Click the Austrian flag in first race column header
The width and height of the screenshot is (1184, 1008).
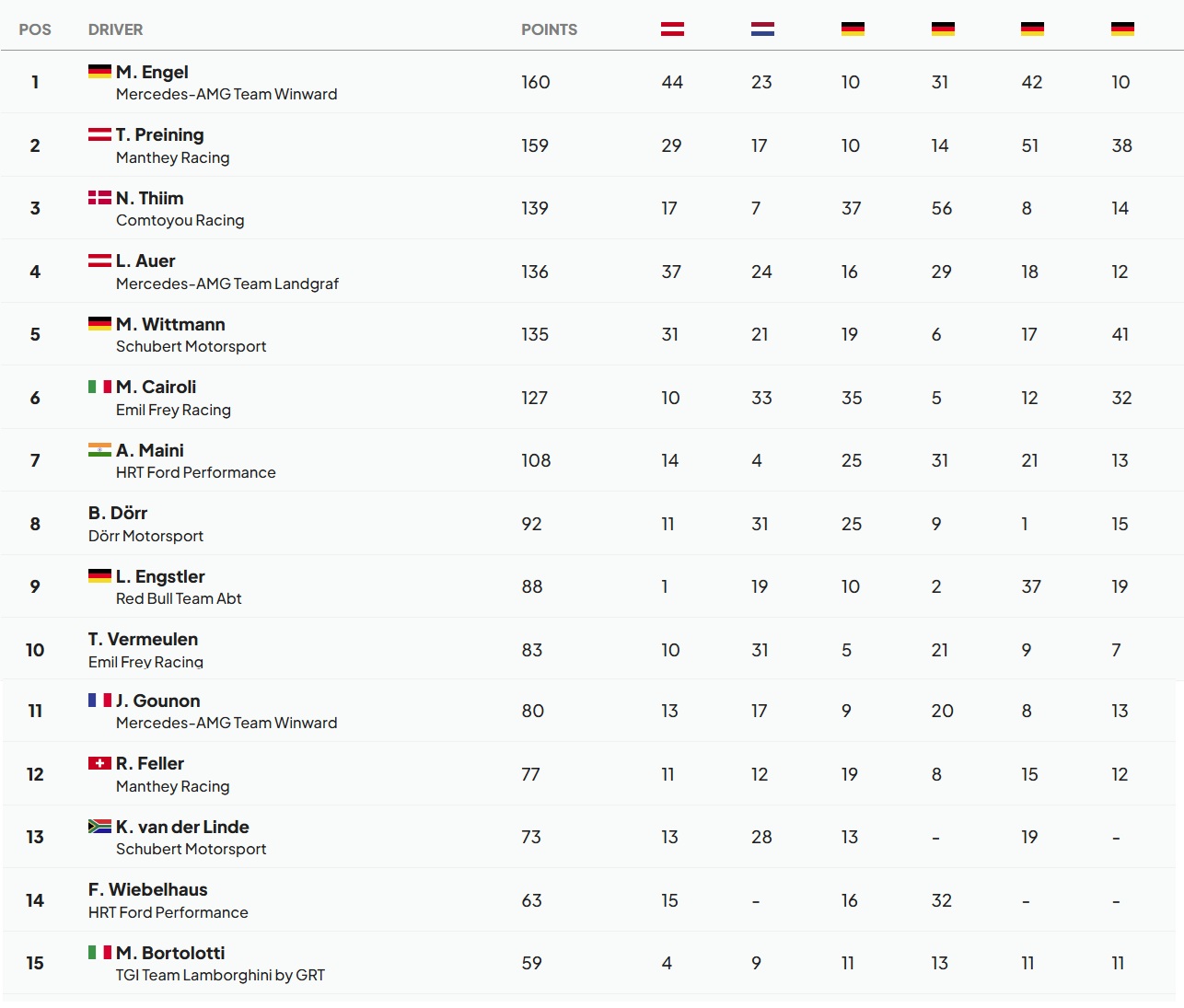click(x=672, y=29)
